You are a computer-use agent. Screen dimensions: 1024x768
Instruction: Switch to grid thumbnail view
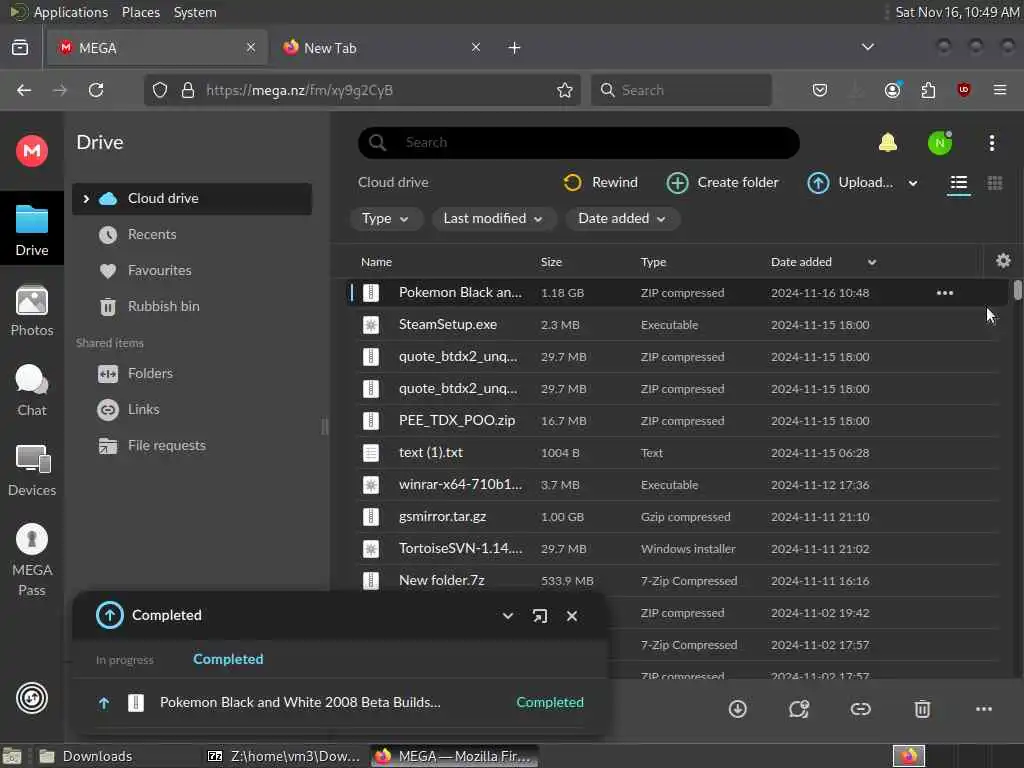coord(995,183)
